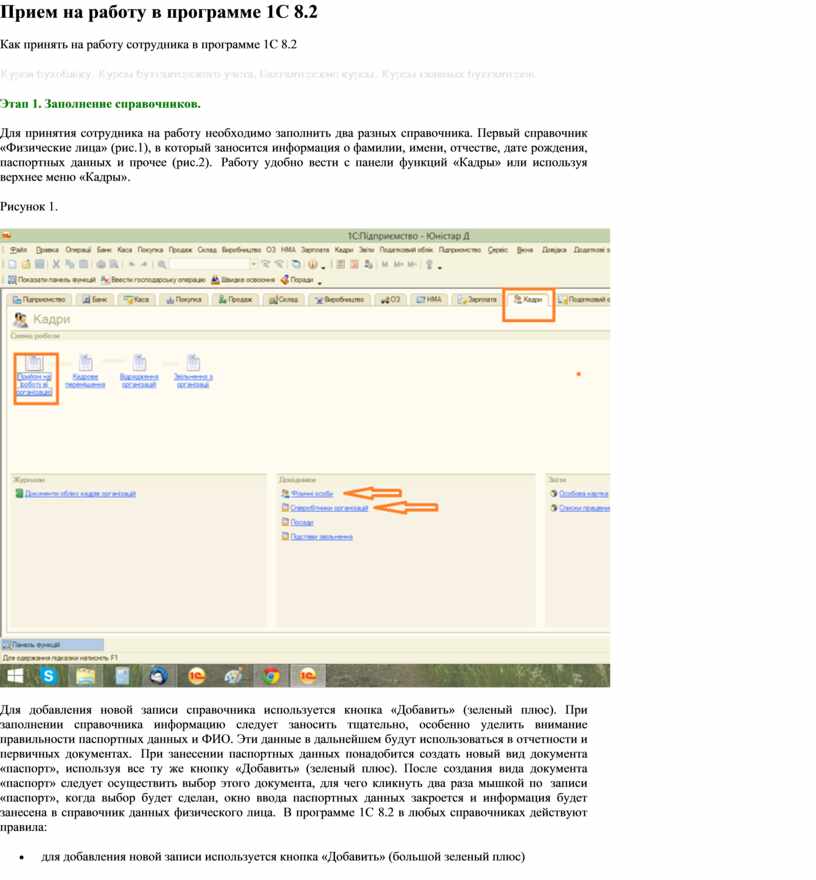Open File Explorer from the taskbar
The width and height of the screenshot is (816, 880).
(85, 676)
